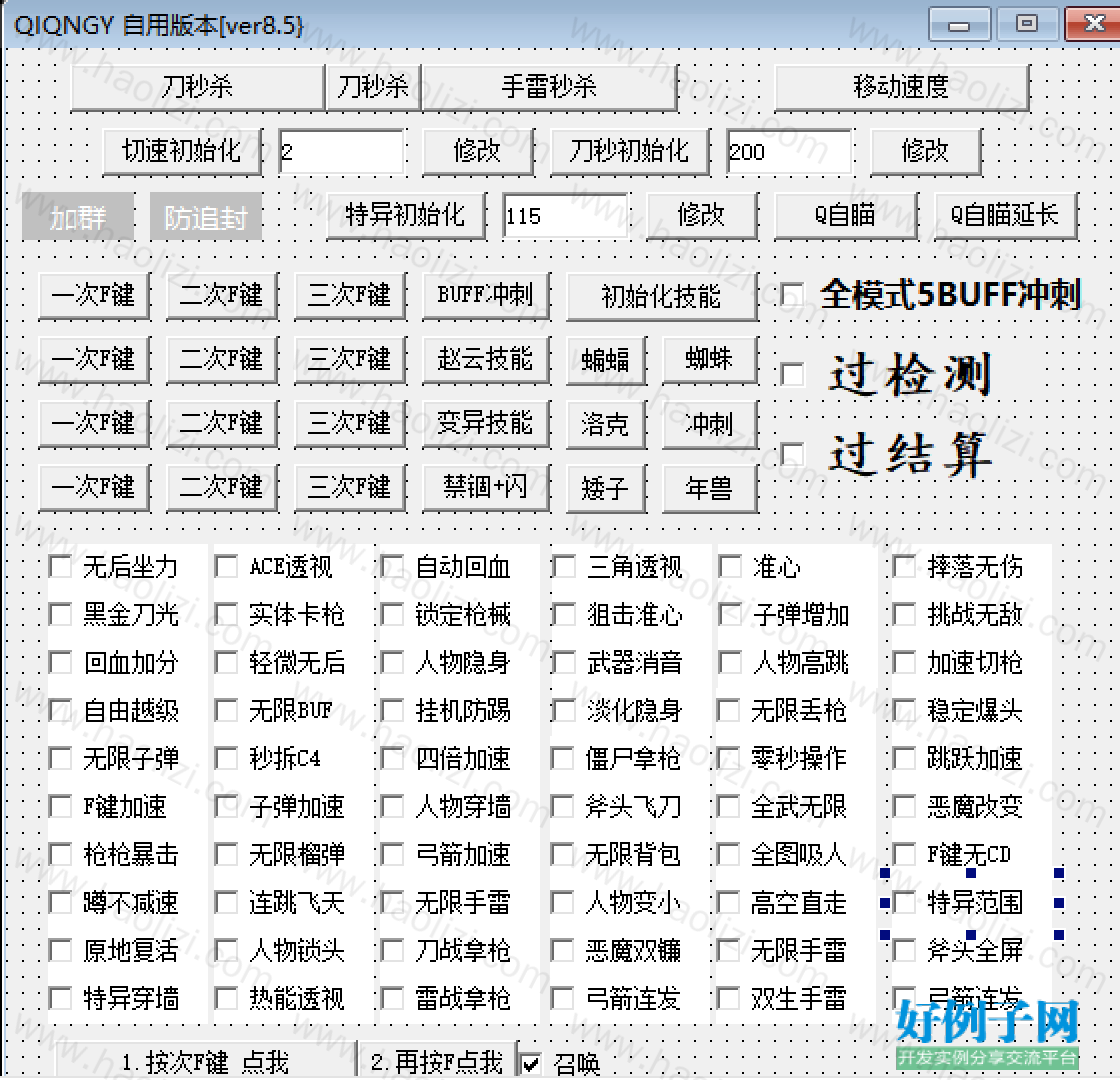Toggle 摔落无伤 checkbox

point(904,567)
